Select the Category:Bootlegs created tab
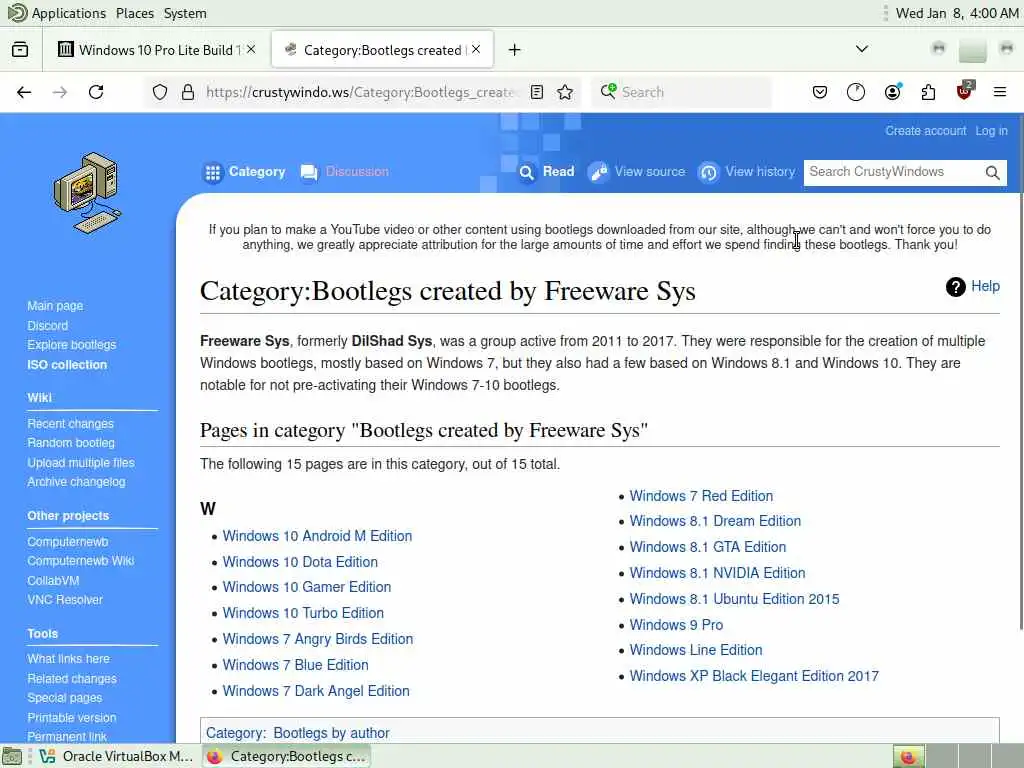The image size is (1024, 768). click(383, 50)
